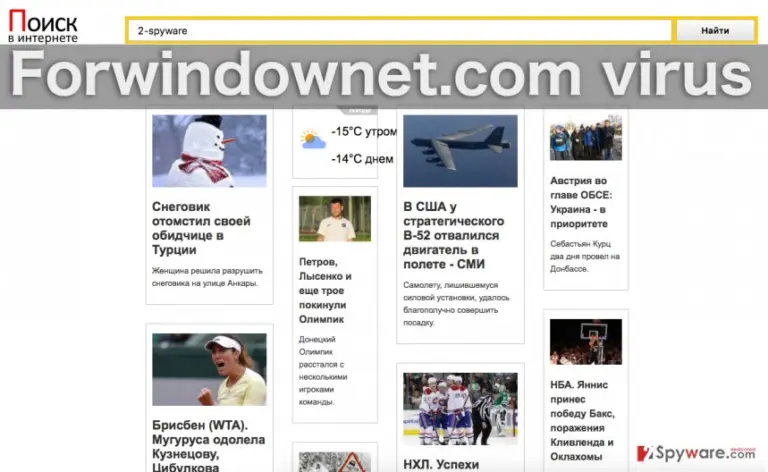
Task: Open headline Брисбен (WTA). Мугуруса одолела
Action: tap(209, 446)
